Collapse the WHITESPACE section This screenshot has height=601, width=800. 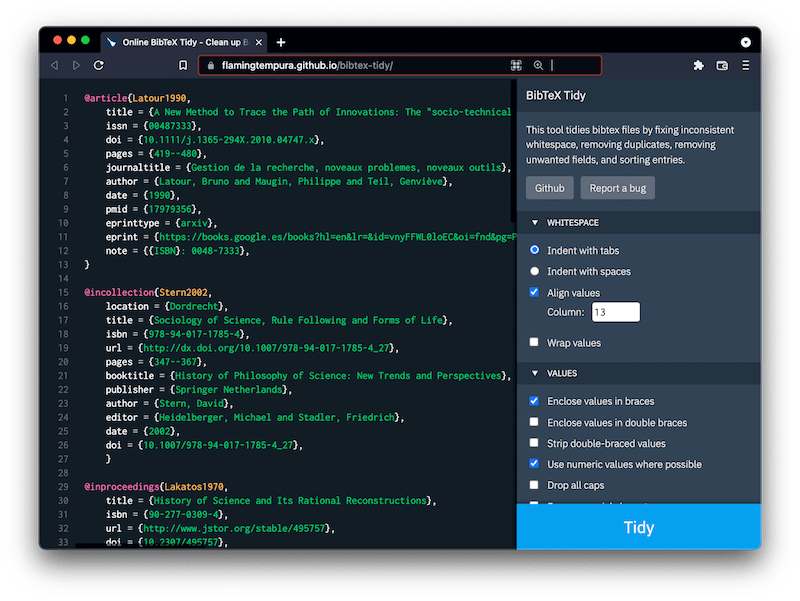[638, 222]
